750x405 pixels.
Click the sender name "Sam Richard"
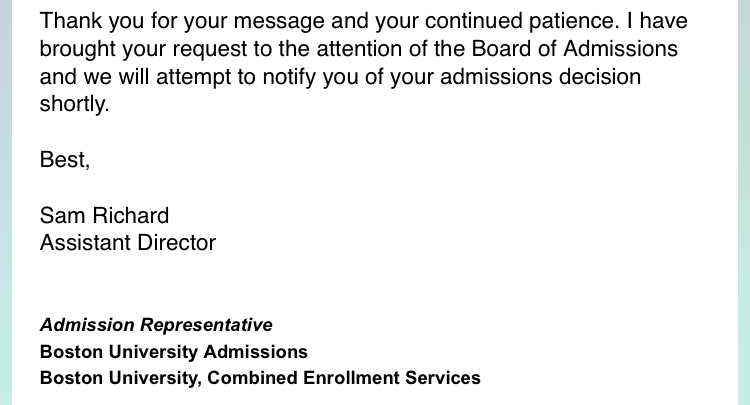104,215
